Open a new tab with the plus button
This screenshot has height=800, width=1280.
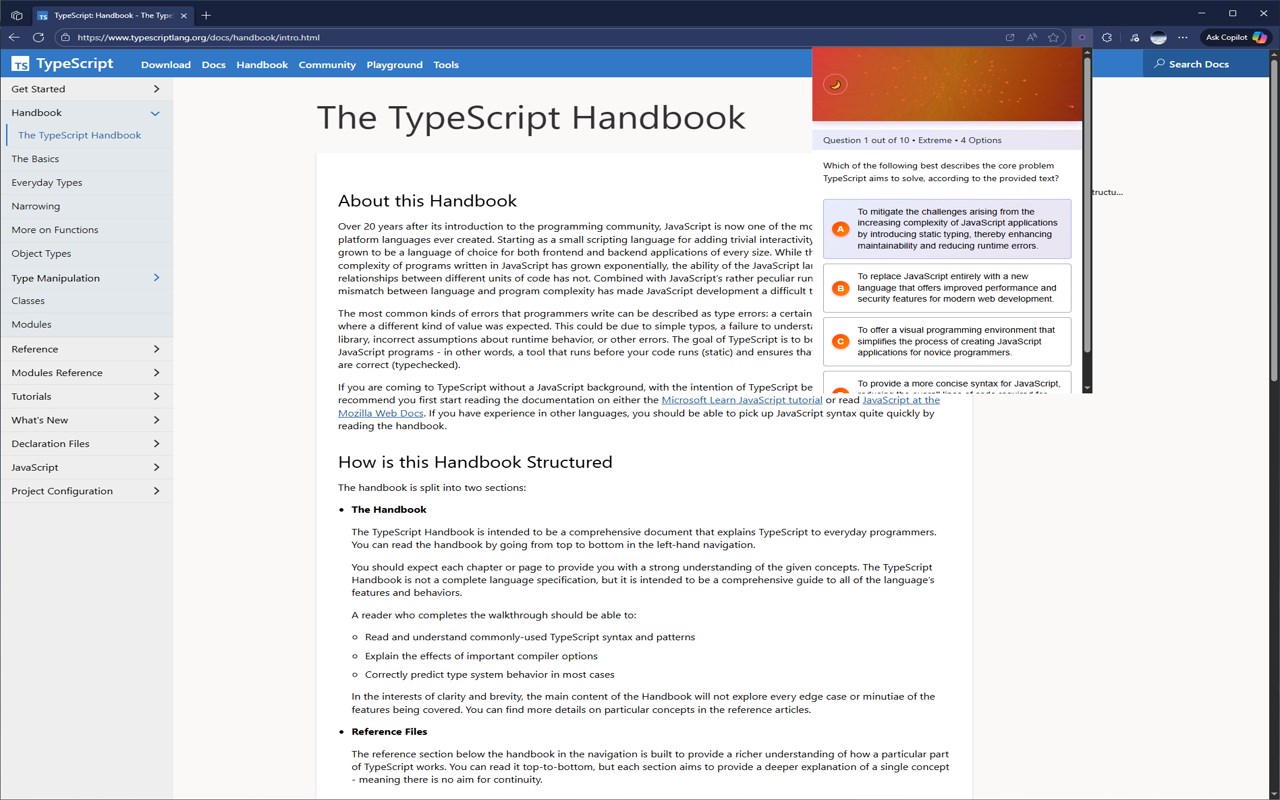[206, 15]
